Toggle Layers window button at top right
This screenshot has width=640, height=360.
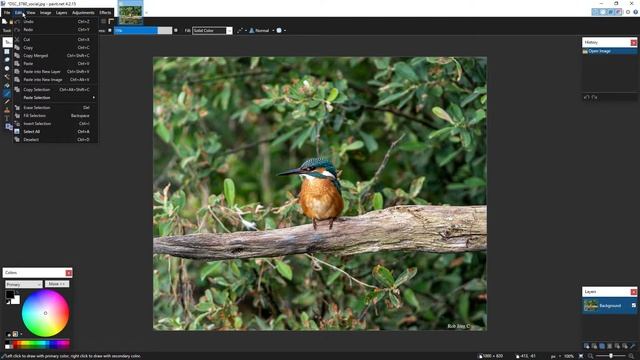611,12
